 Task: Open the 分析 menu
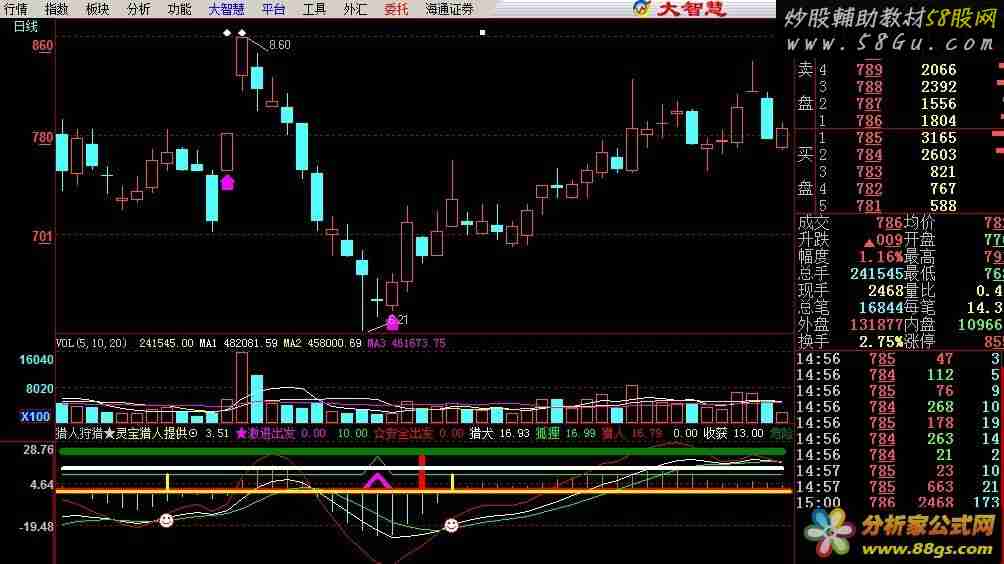[x=138, y=9]
